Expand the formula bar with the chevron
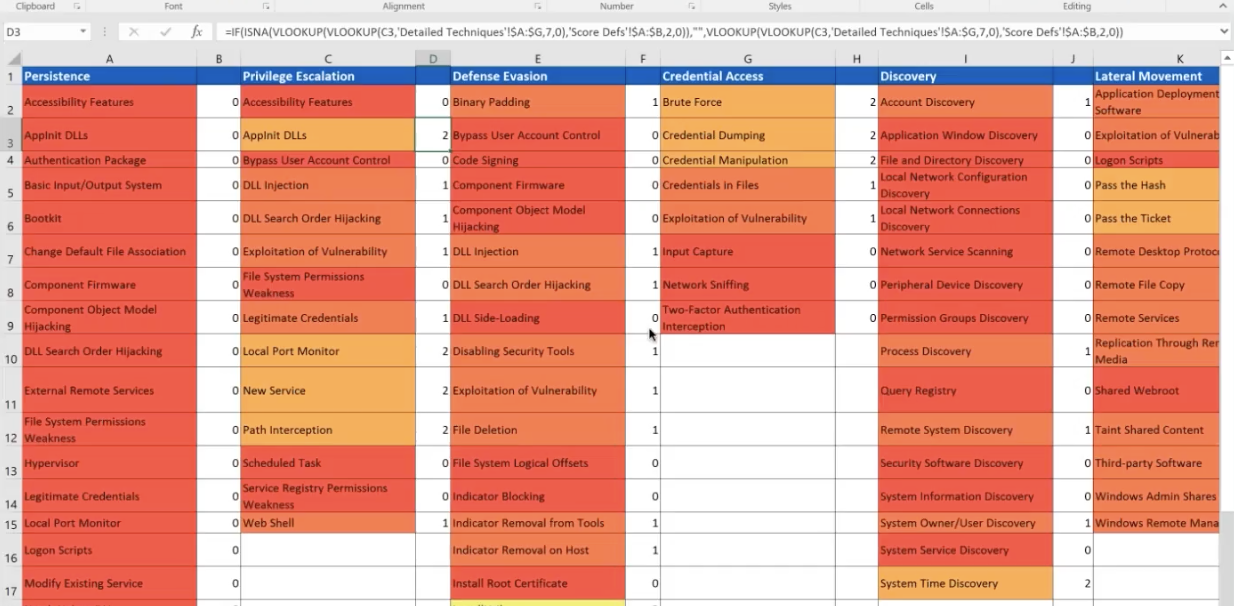This screenshot has width=1234, height=606. point(1224,32)
